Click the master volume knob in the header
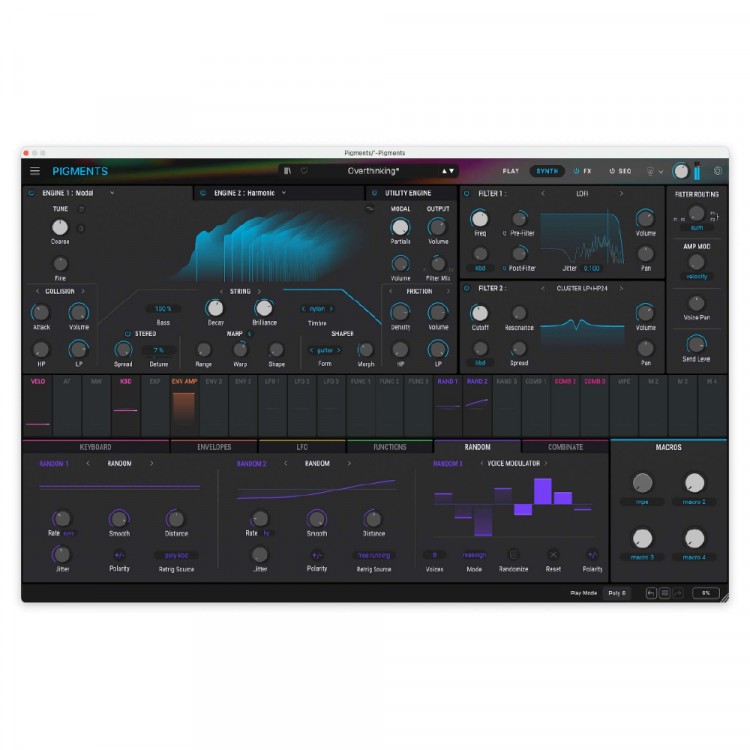 681,171
